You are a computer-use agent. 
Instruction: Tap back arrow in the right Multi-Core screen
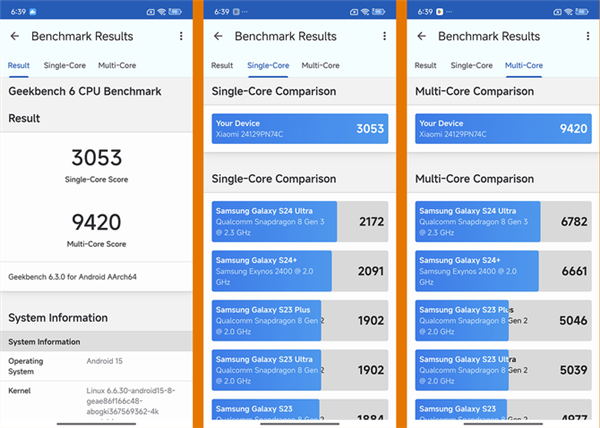click(422, 36)
